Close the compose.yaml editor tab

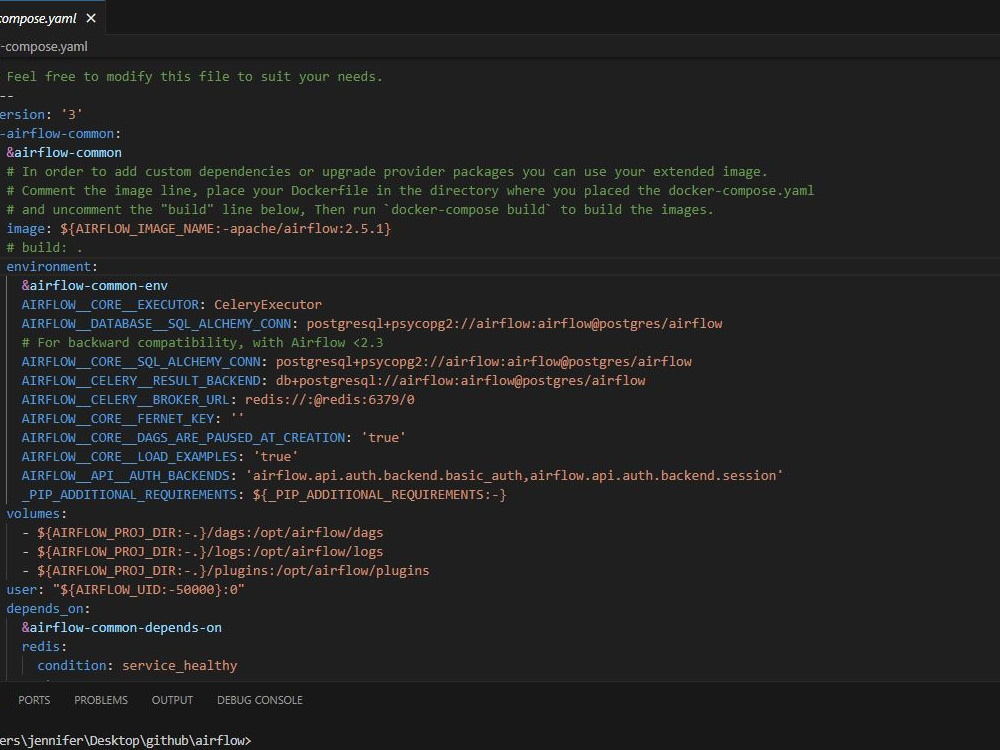click(x=91, y=18)
